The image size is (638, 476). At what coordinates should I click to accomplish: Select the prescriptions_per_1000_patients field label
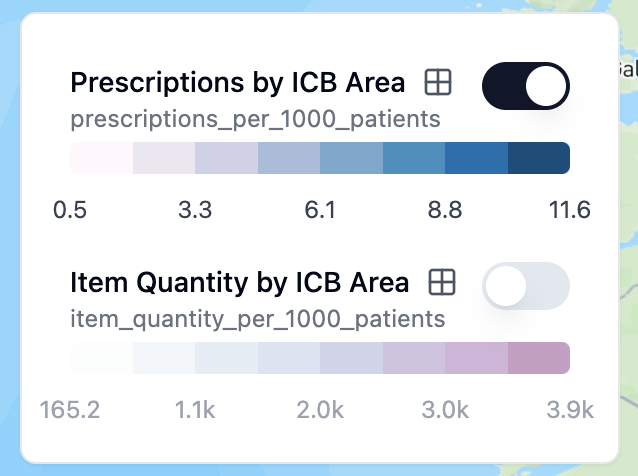255,120
